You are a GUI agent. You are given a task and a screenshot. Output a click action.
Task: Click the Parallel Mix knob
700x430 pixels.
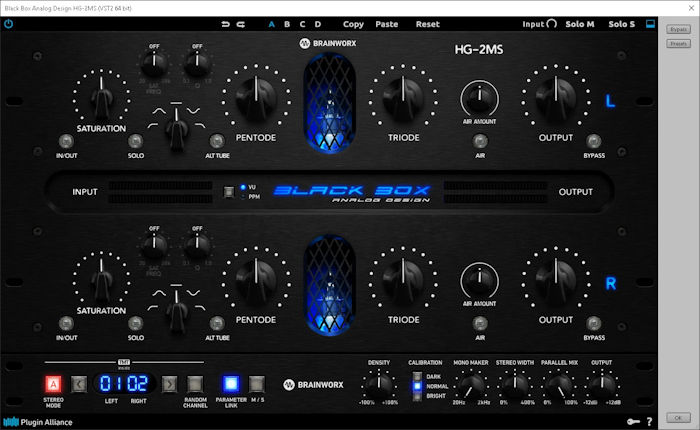[559, 385]
